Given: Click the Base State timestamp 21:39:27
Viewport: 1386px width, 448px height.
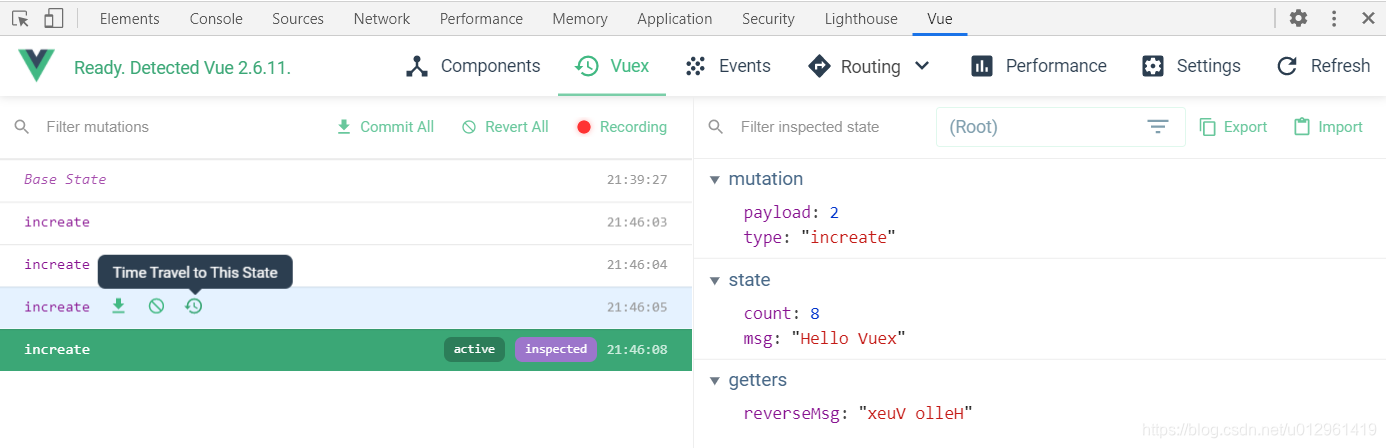Looking at the screenshot, I should [x=637, y=180].
